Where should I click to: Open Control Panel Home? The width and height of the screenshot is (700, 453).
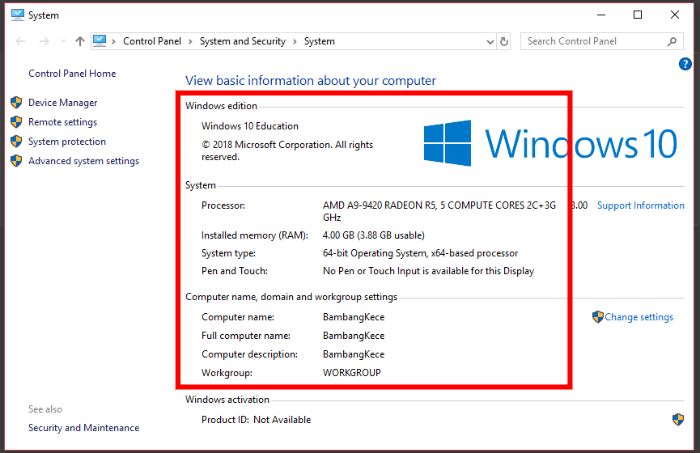point(72,74)
